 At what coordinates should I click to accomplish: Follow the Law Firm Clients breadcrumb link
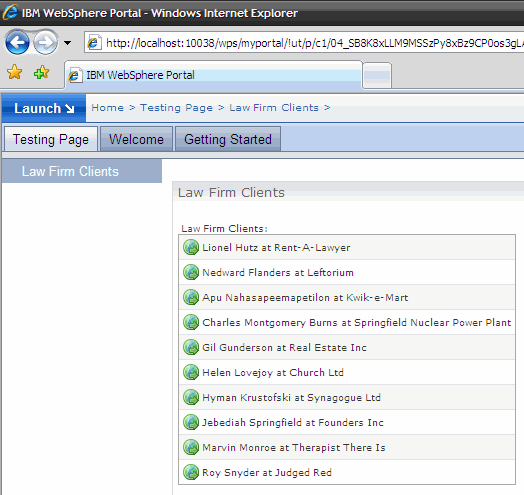click(x=274, y=108)
